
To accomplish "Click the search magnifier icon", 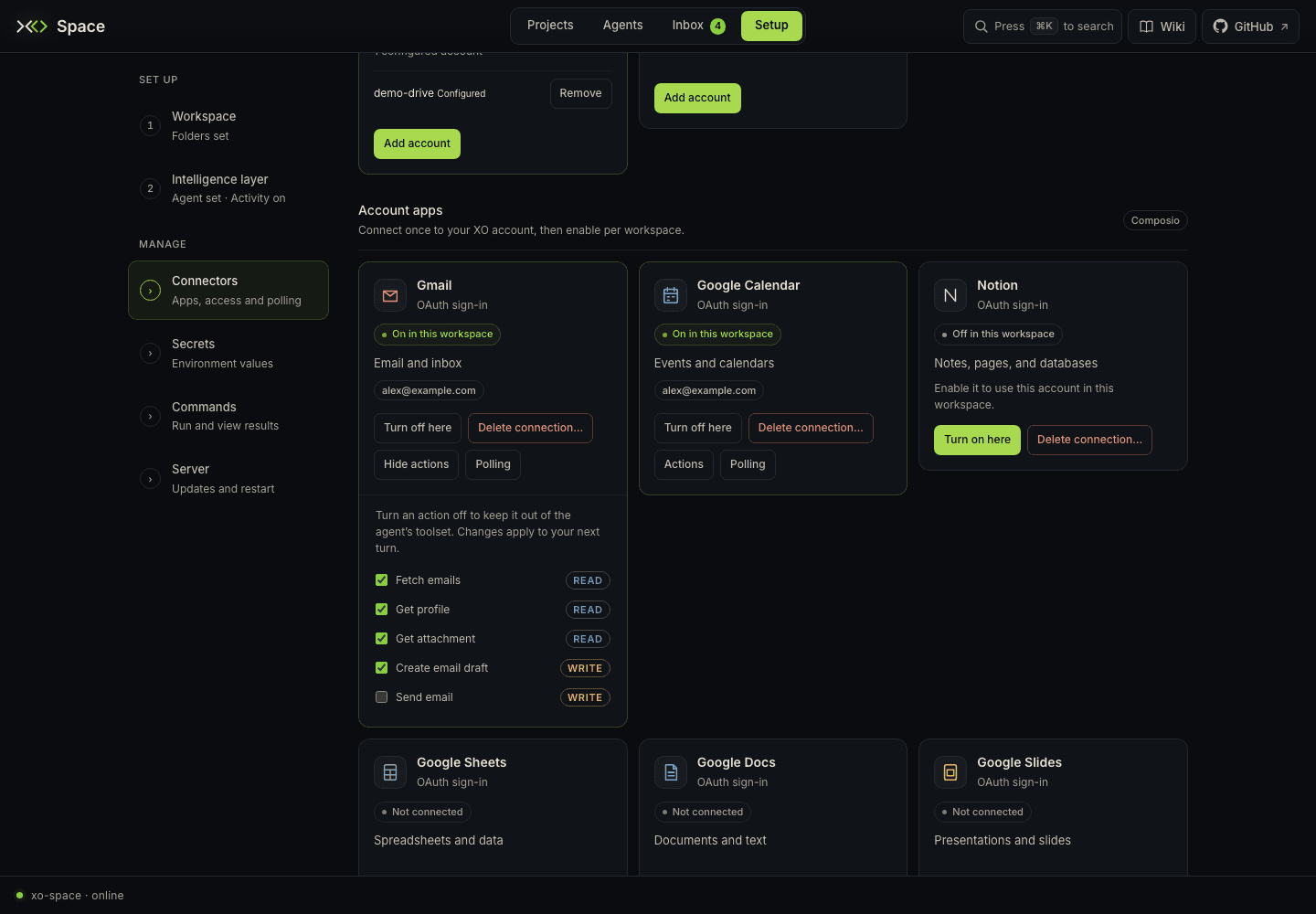I will [x=982, y=27].
